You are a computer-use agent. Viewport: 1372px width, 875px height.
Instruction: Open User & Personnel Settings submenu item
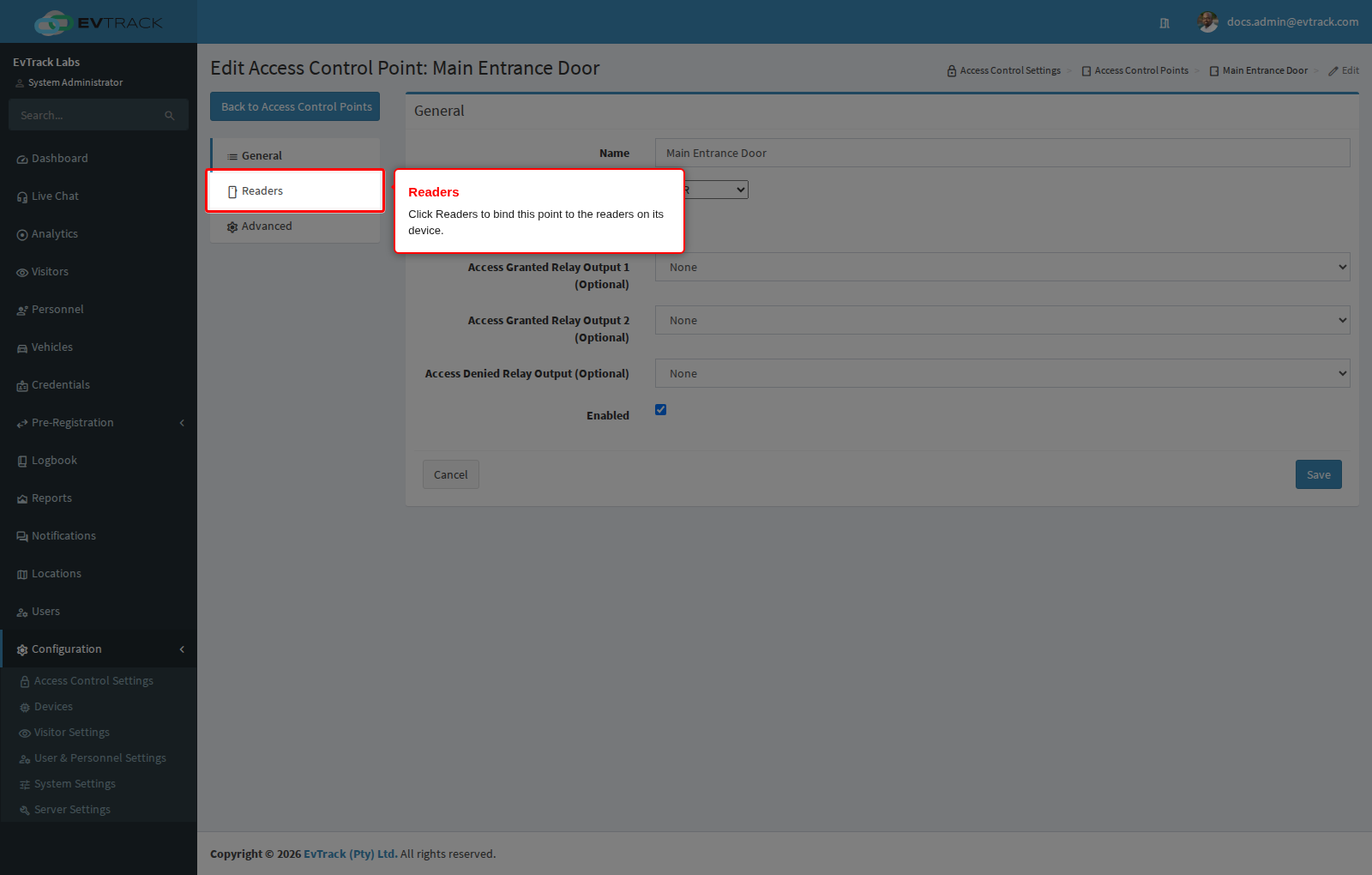[x=99, y=758]
